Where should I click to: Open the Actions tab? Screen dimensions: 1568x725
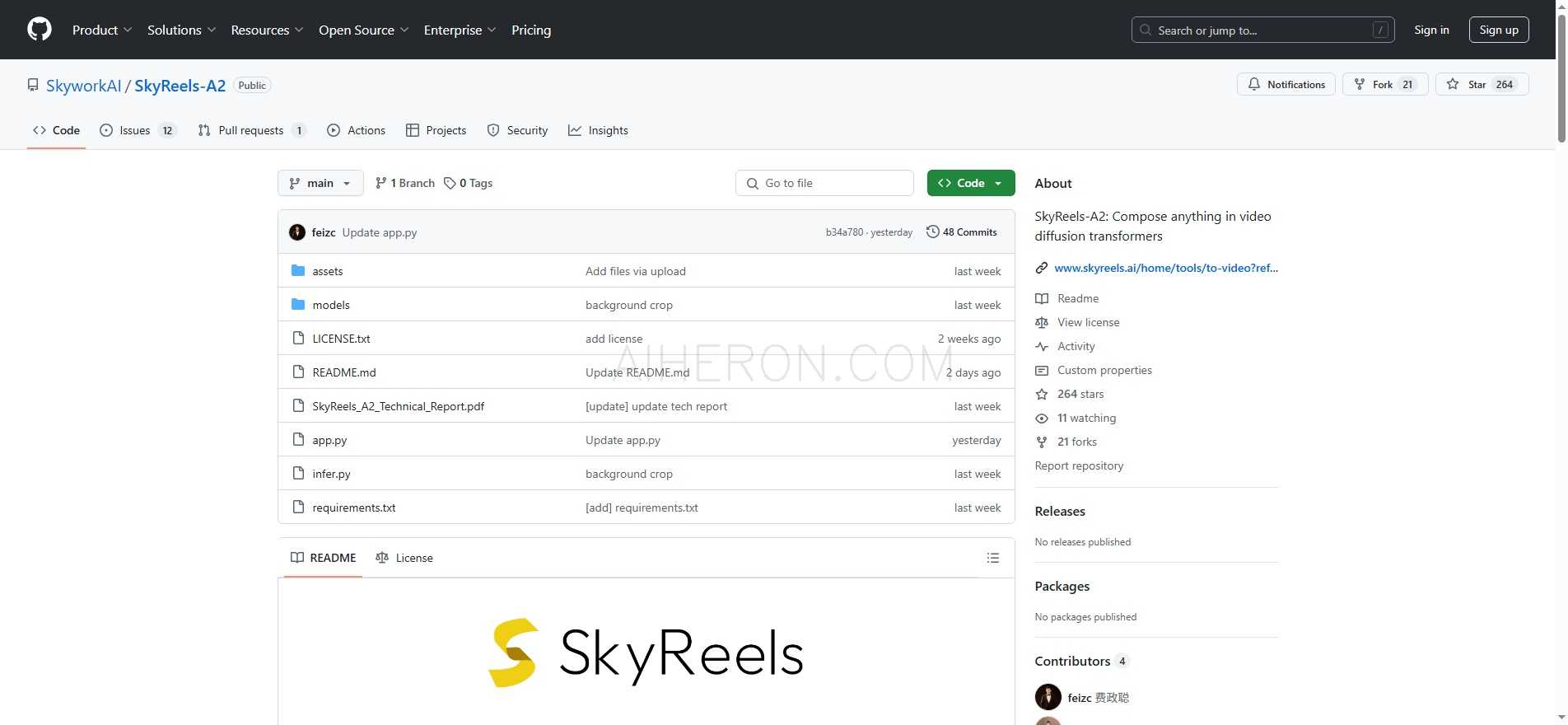tap(356, 130)
